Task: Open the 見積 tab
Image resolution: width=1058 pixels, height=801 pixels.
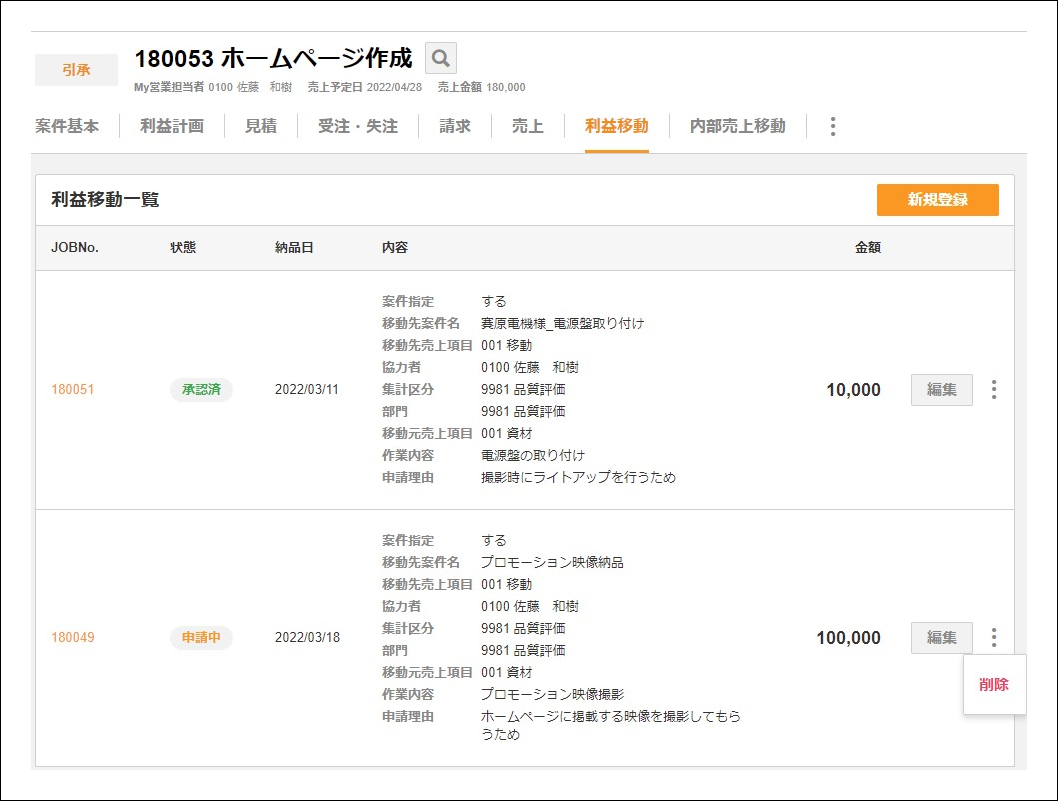Action: [x=260, y=126]
